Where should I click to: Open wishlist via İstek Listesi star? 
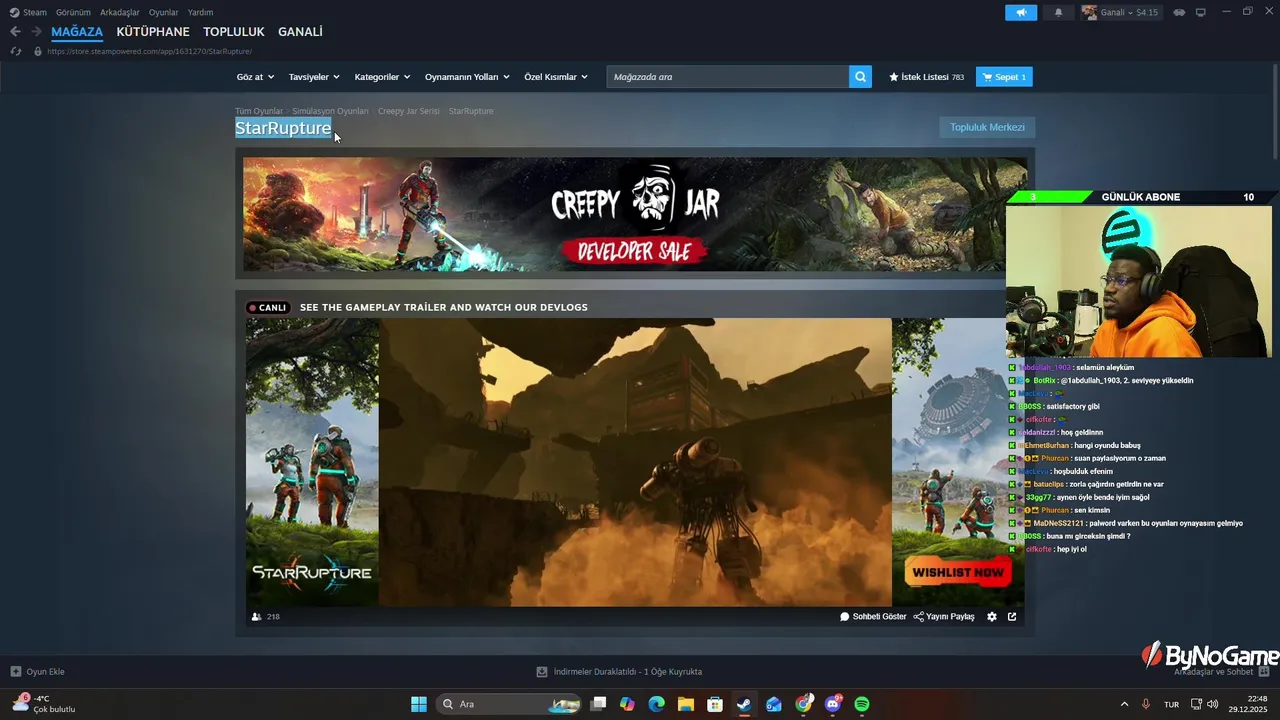coord(926,77)
